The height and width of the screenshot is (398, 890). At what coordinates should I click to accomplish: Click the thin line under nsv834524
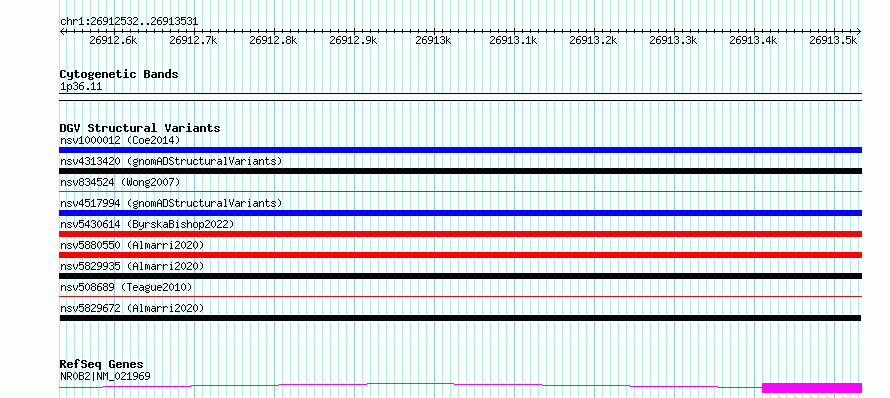click(460, 191)
